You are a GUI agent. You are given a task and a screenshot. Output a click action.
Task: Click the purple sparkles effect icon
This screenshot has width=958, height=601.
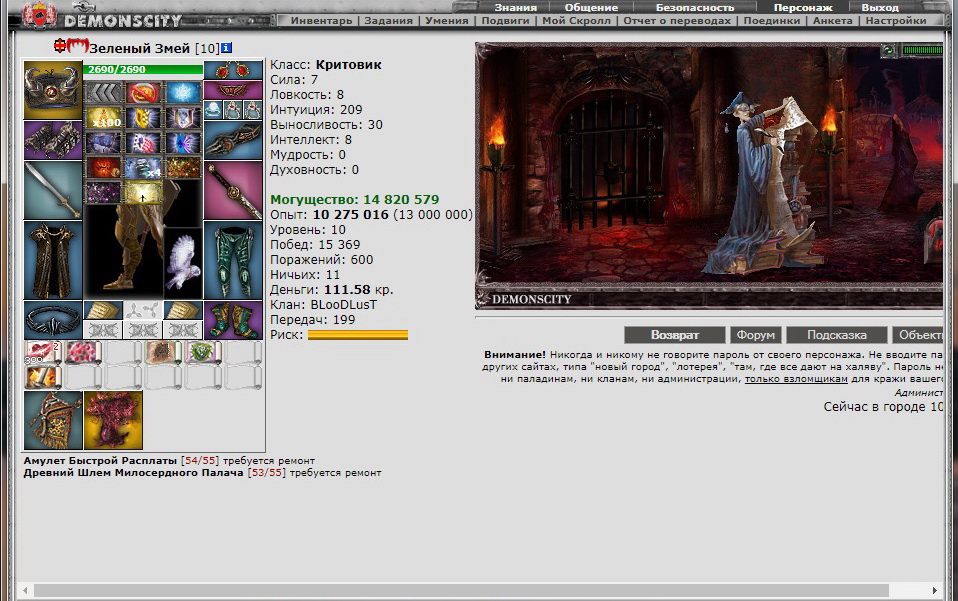(x=103, y=192)
